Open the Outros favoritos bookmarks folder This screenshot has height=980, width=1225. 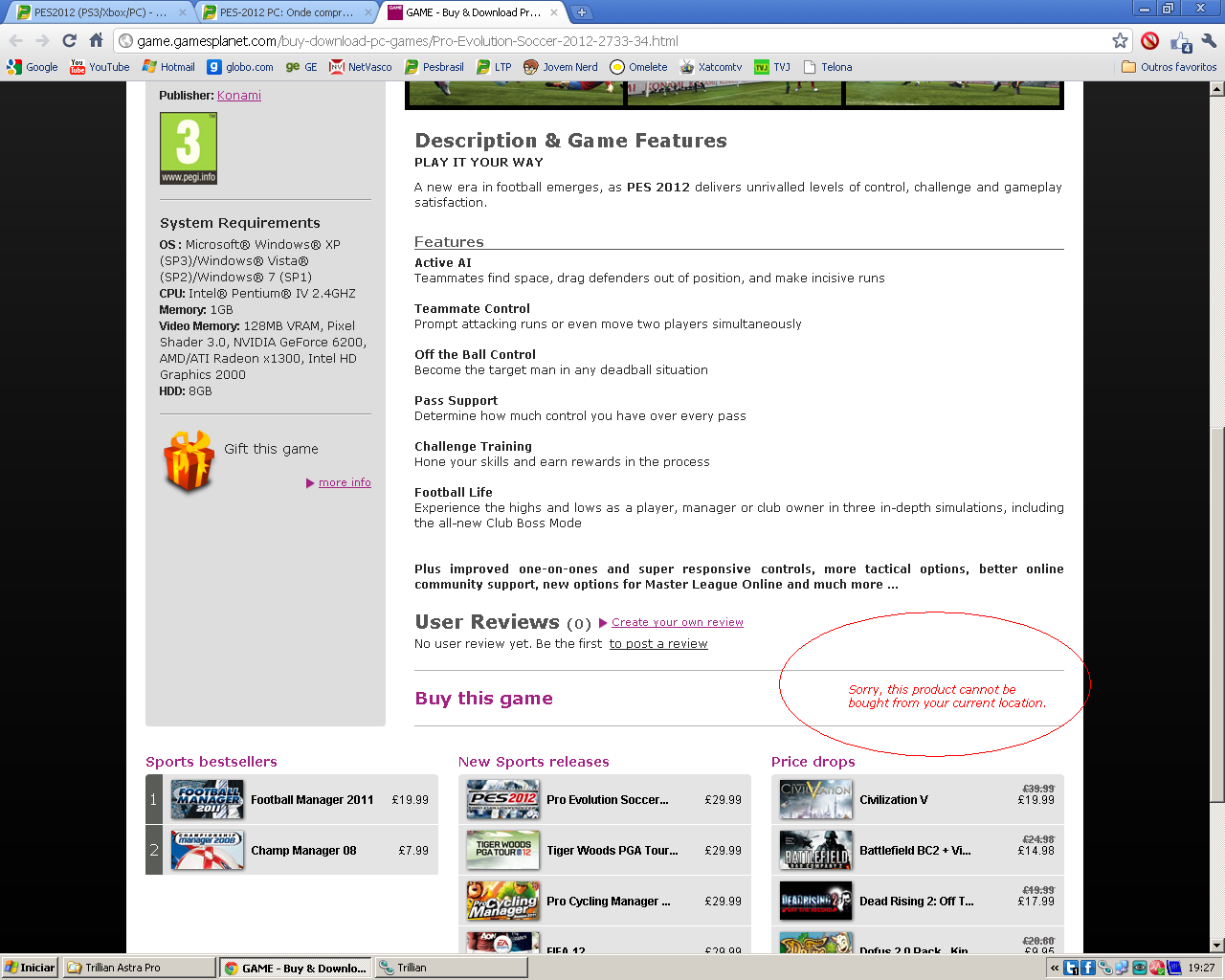[1169, 67]
